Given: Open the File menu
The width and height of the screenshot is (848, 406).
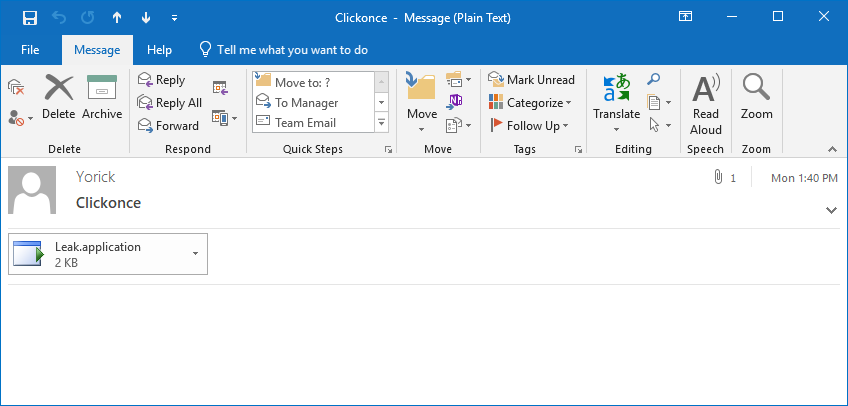Looking at the screenshot, I should pos(30,49).
